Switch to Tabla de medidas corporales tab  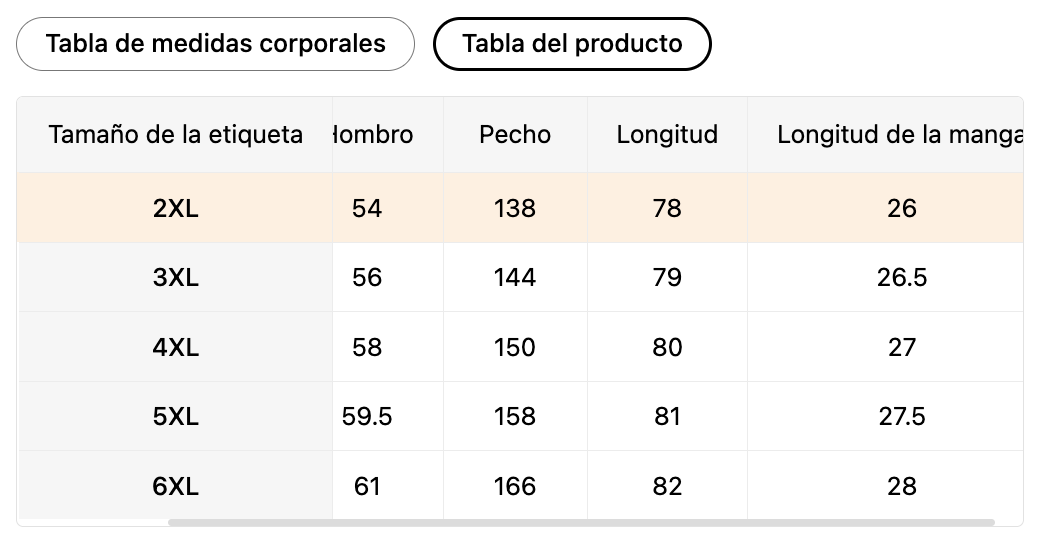pos(215,44)
